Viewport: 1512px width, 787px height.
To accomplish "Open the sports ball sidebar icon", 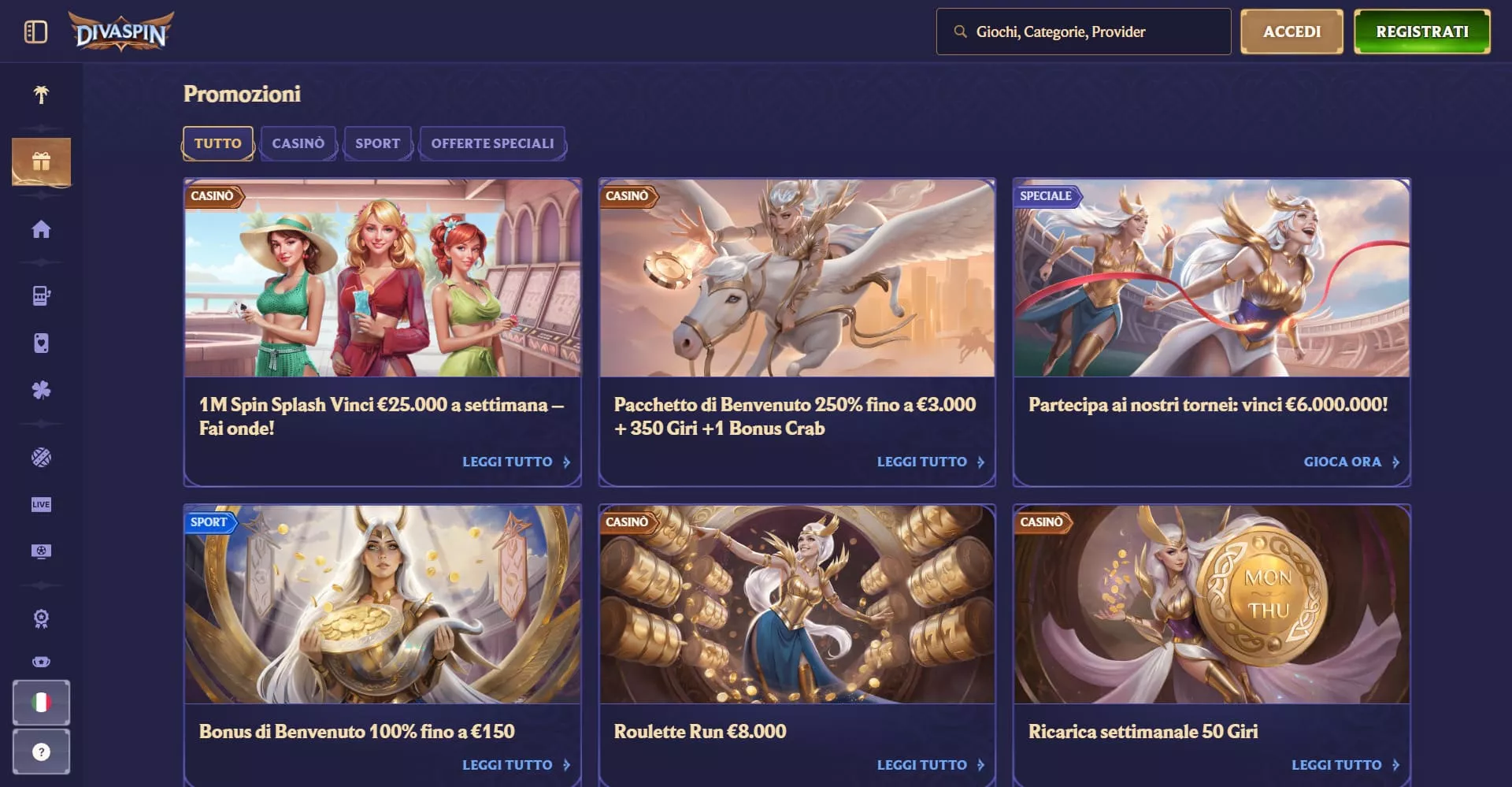I will tap(41, 458).
